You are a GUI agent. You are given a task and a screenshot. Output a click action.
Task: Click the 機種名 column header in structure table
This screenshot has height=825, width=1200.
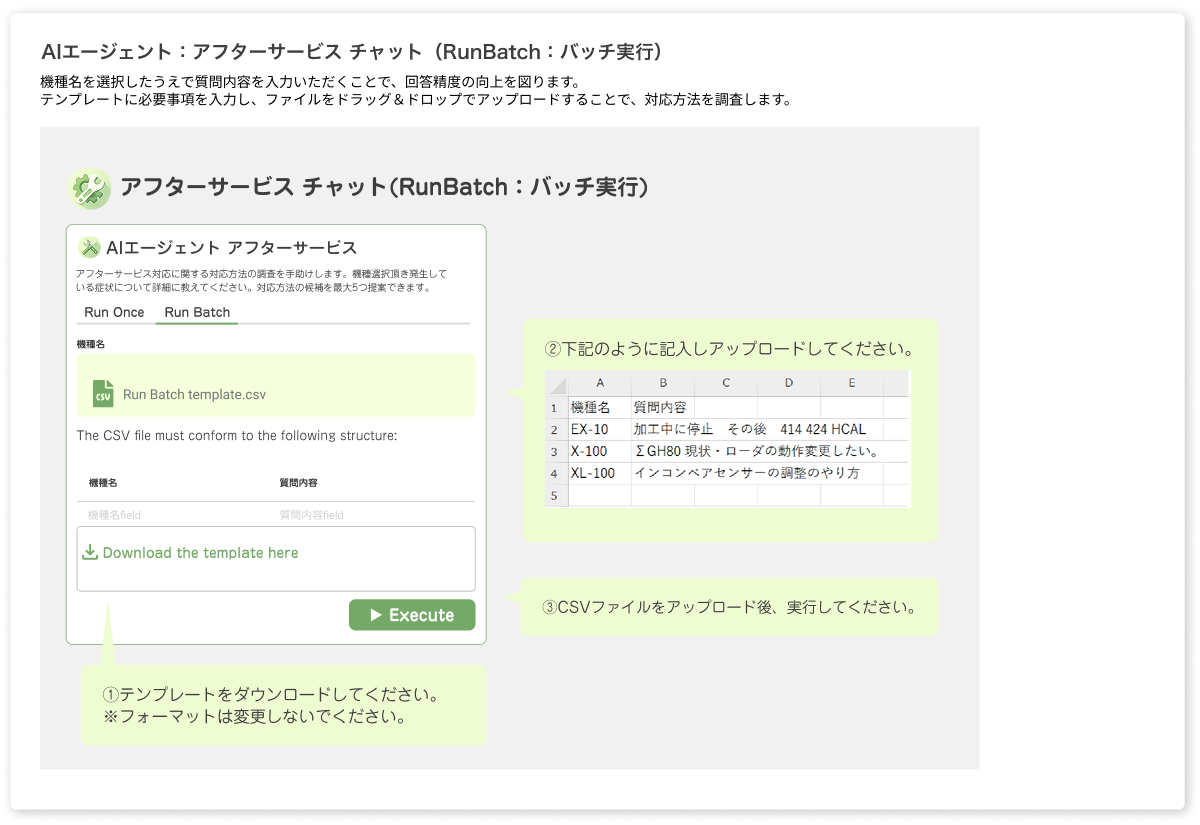[x=103, y=482]
